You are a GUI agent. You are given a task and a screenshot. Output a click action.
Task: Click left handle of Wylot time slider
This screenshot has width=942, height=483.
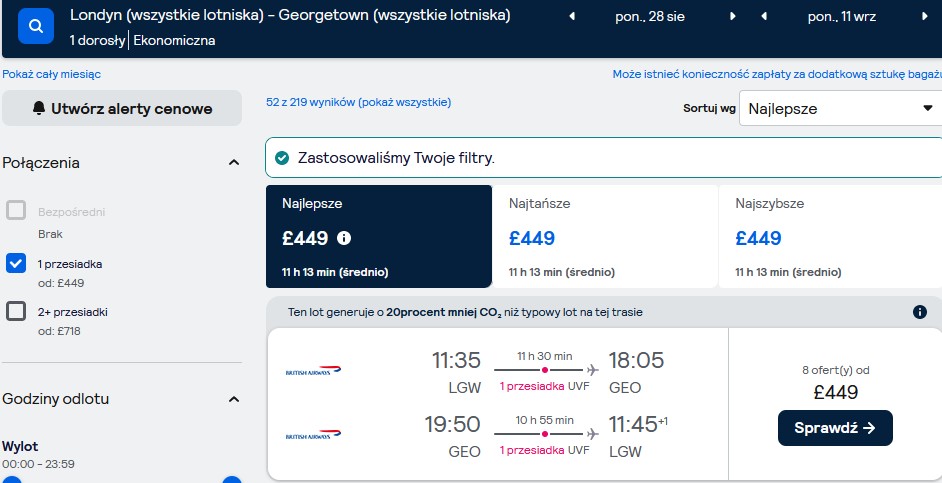pos(11,479)
